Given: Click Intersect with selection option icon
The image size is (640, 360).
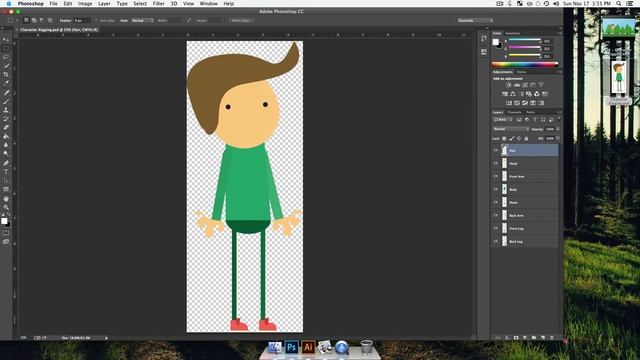Looking at the screenshot, I should (50, 20).
